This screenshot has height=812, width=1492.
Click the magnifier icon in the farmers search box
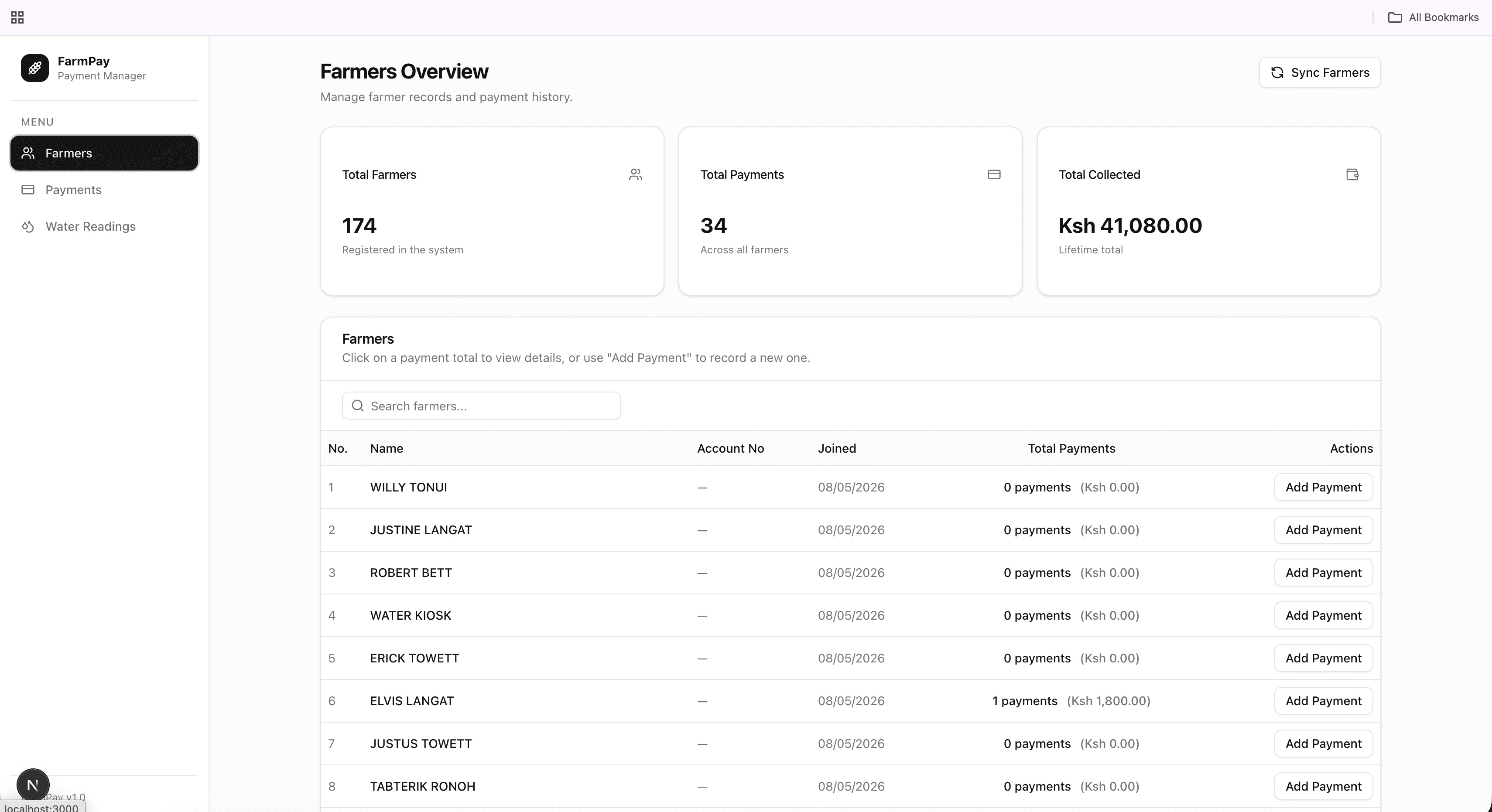pos(358,406)
